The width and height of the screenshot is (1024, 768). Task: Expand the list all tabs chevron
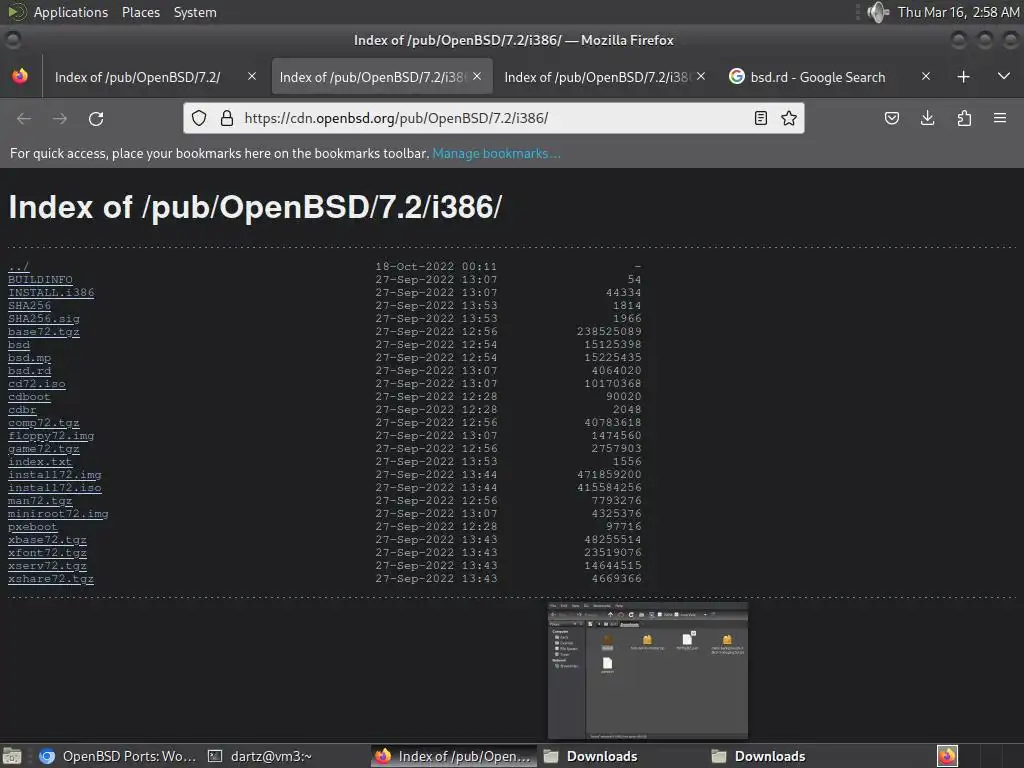click(x=1004, y=76)
